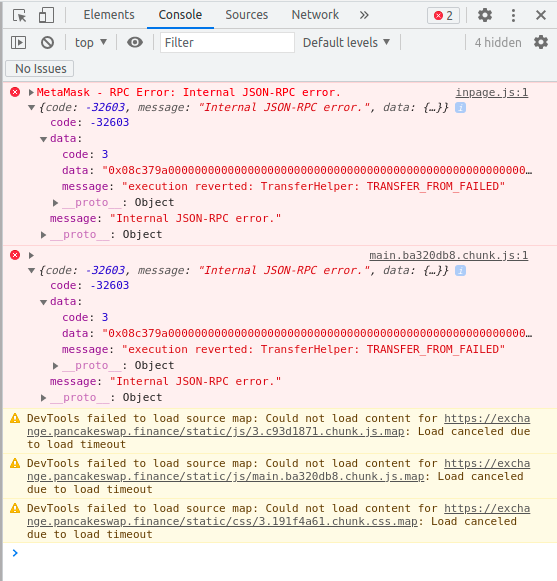Open the Sources tab

[x=246, y=15]
